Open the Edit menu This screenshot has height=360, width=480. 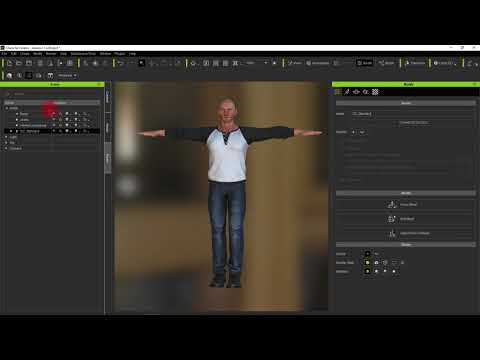[14, 54]
